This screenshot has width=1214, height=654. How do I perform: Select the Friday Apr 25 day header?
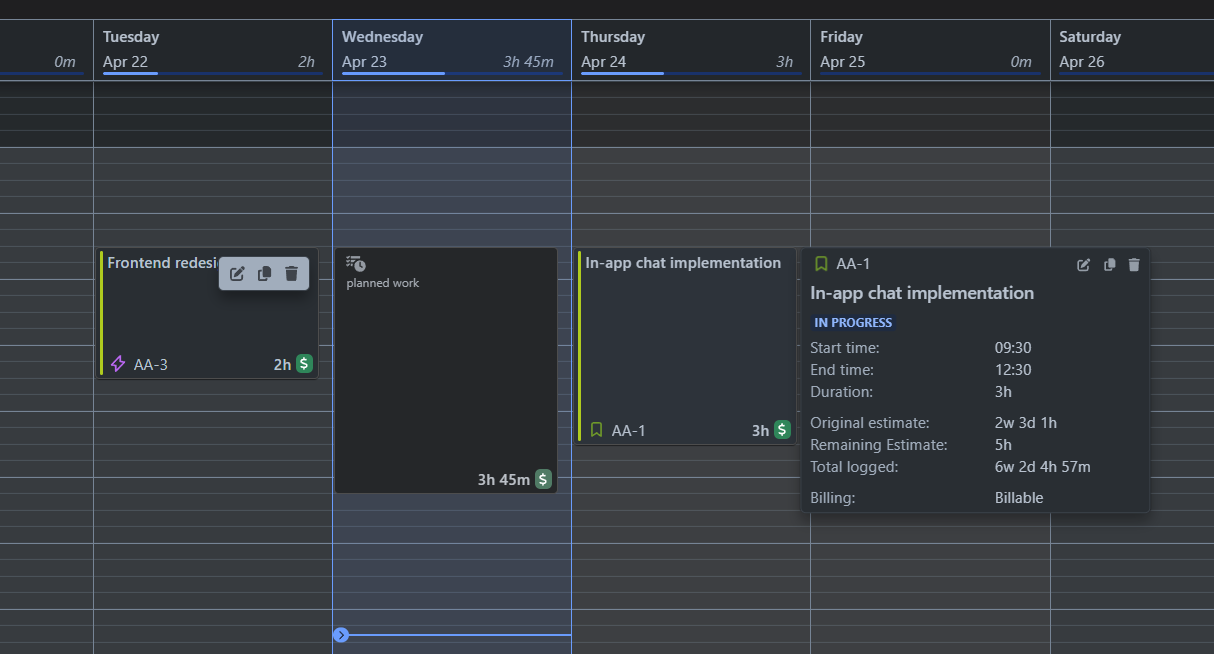click(x=930, y=49)
